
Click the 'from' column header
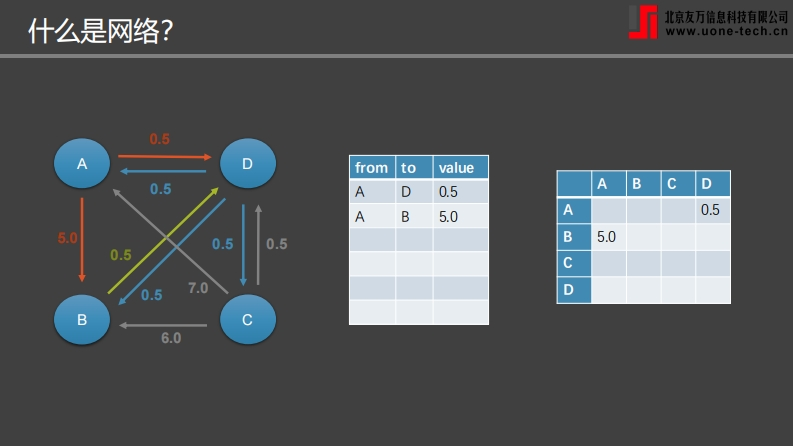click(x=372, y=167)
